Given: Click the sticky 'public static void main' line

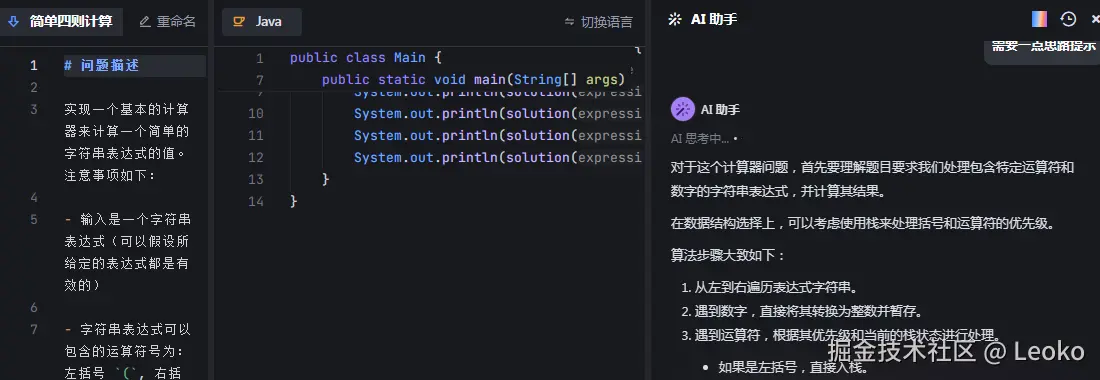Looking at the screenshot, I should click(x=474, y=80).
